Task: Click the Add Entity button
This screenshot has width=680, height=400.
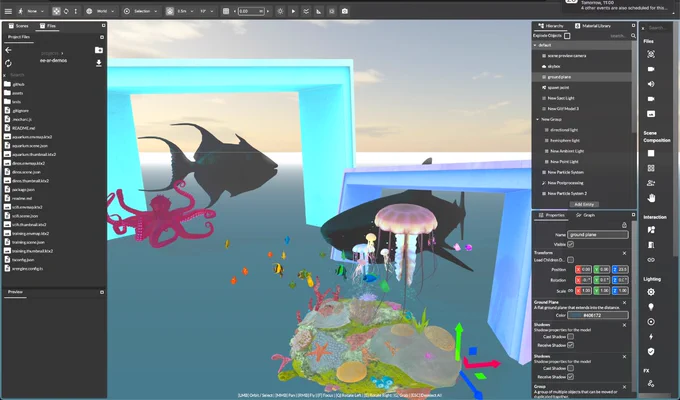Action: (x=584, y=204)
